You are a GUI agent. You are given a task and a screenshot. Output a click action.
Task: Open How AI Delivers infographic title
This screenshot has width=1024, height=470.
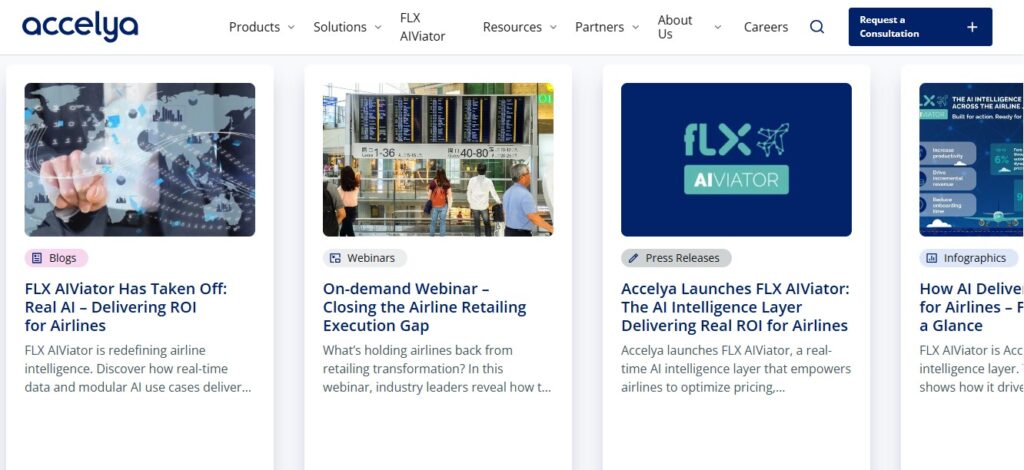point(972,307)
